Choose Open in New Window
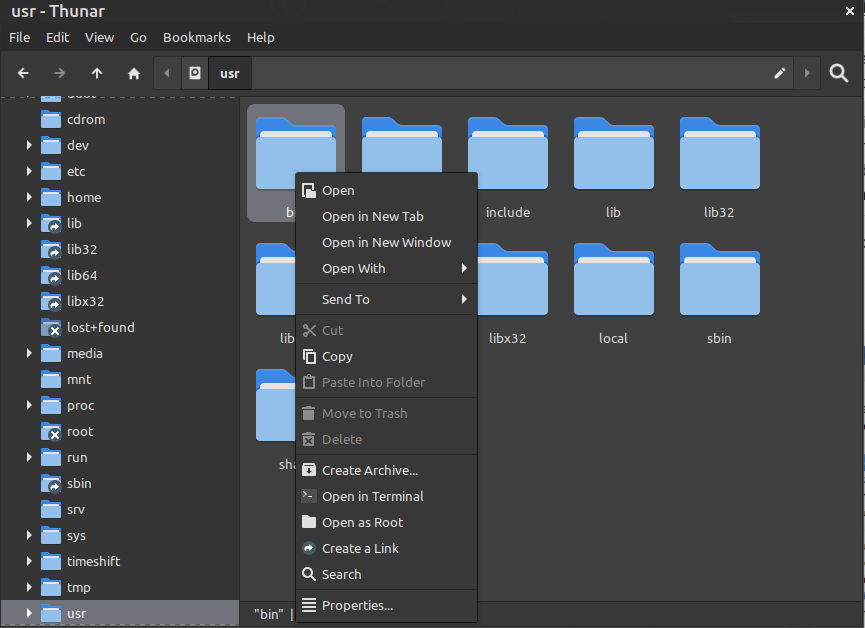 (386, 242)
